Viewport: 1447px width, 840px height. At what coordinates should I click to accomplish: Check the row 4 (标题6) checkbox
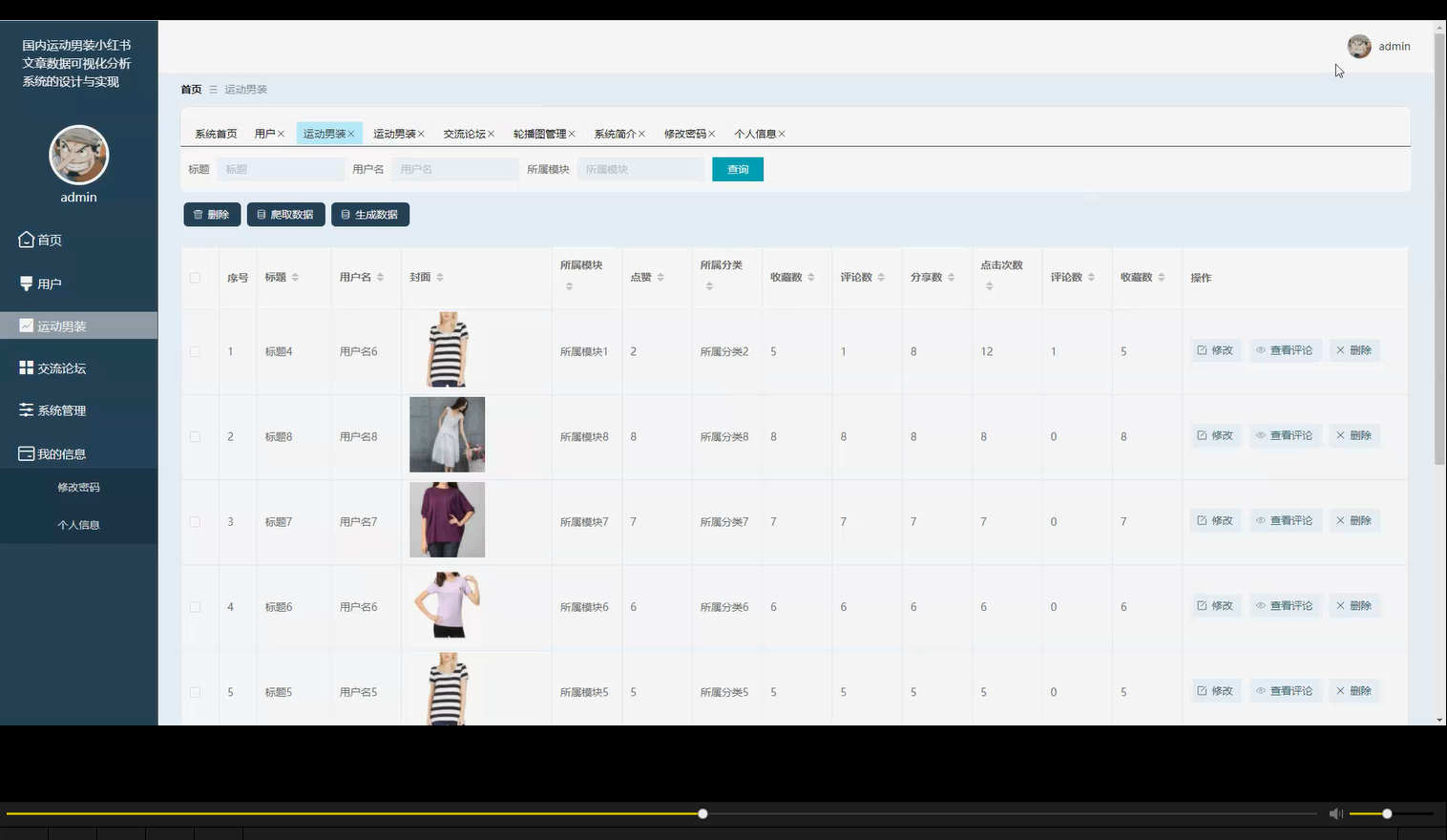coord(195,607)
